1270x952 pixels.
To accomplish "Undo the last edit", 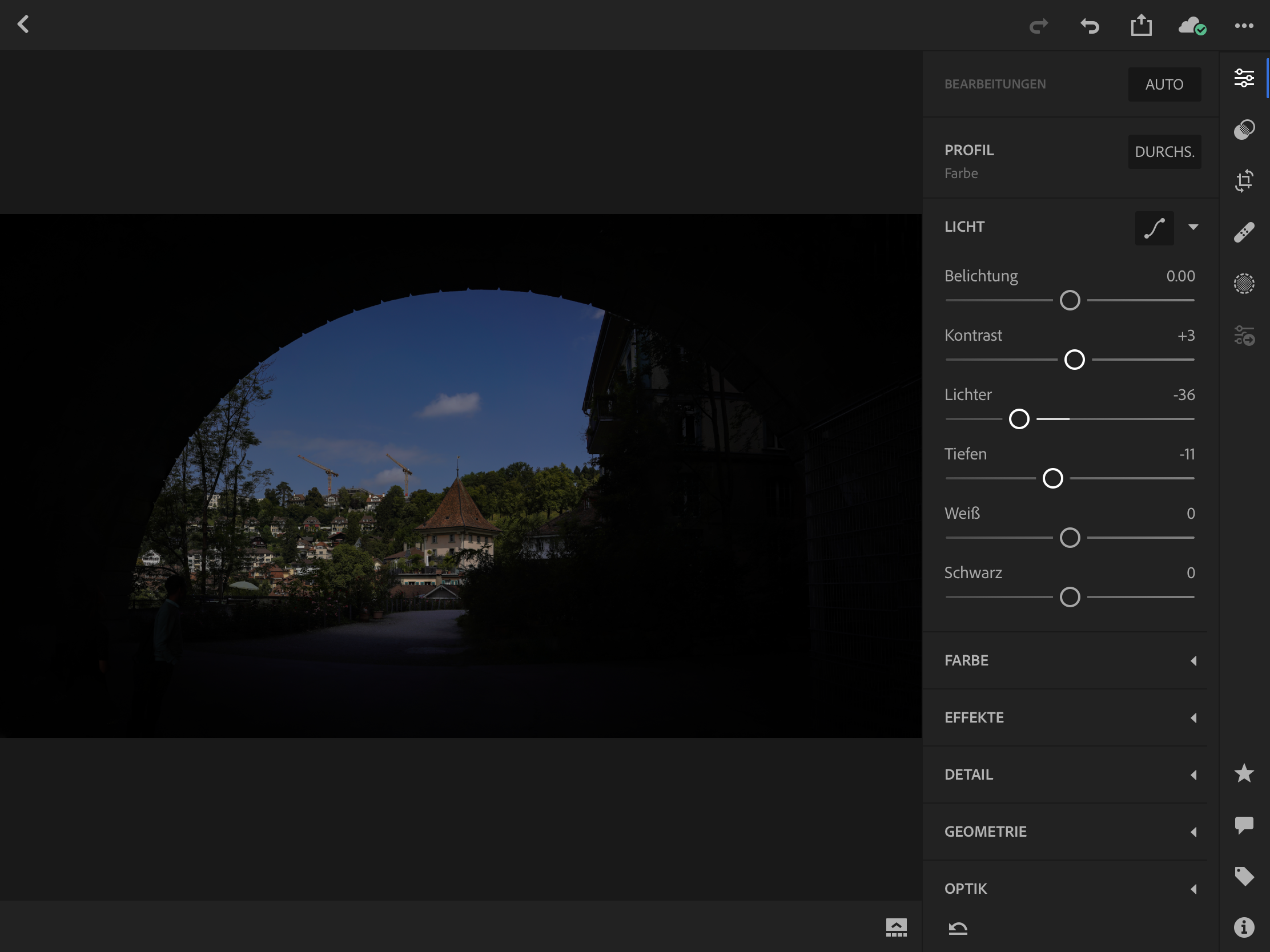I will [x=1089, y=26].
